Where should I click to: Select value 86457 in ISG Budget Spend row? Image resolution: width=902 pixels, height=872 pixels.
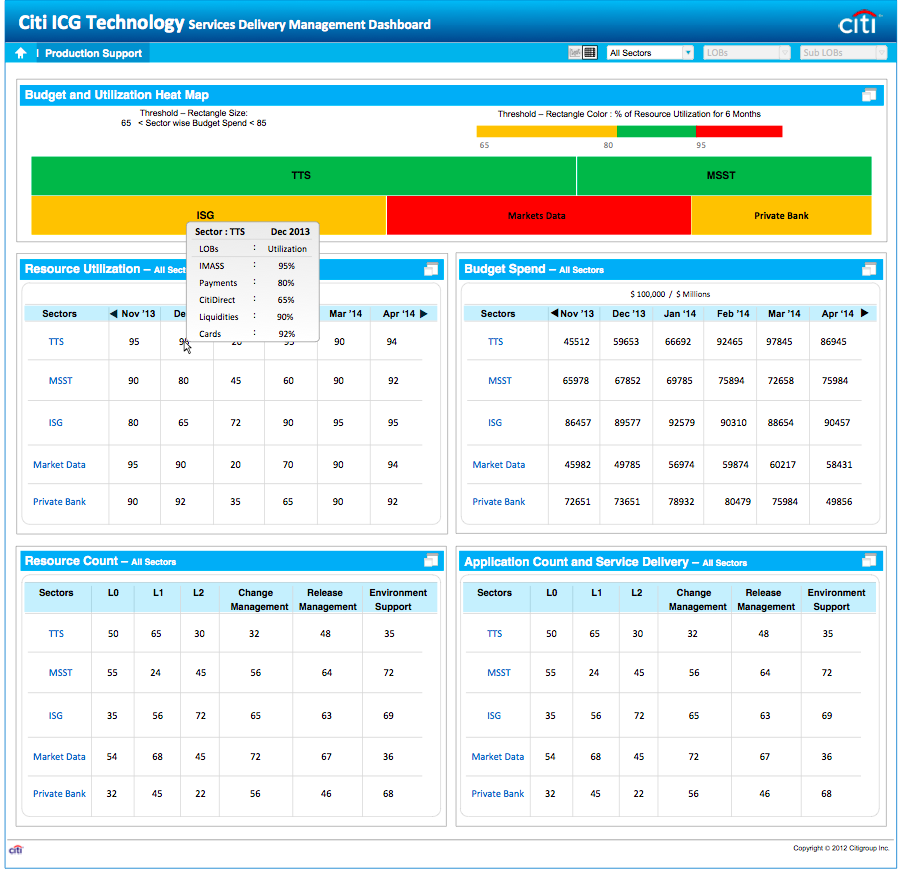coord(578,423)
